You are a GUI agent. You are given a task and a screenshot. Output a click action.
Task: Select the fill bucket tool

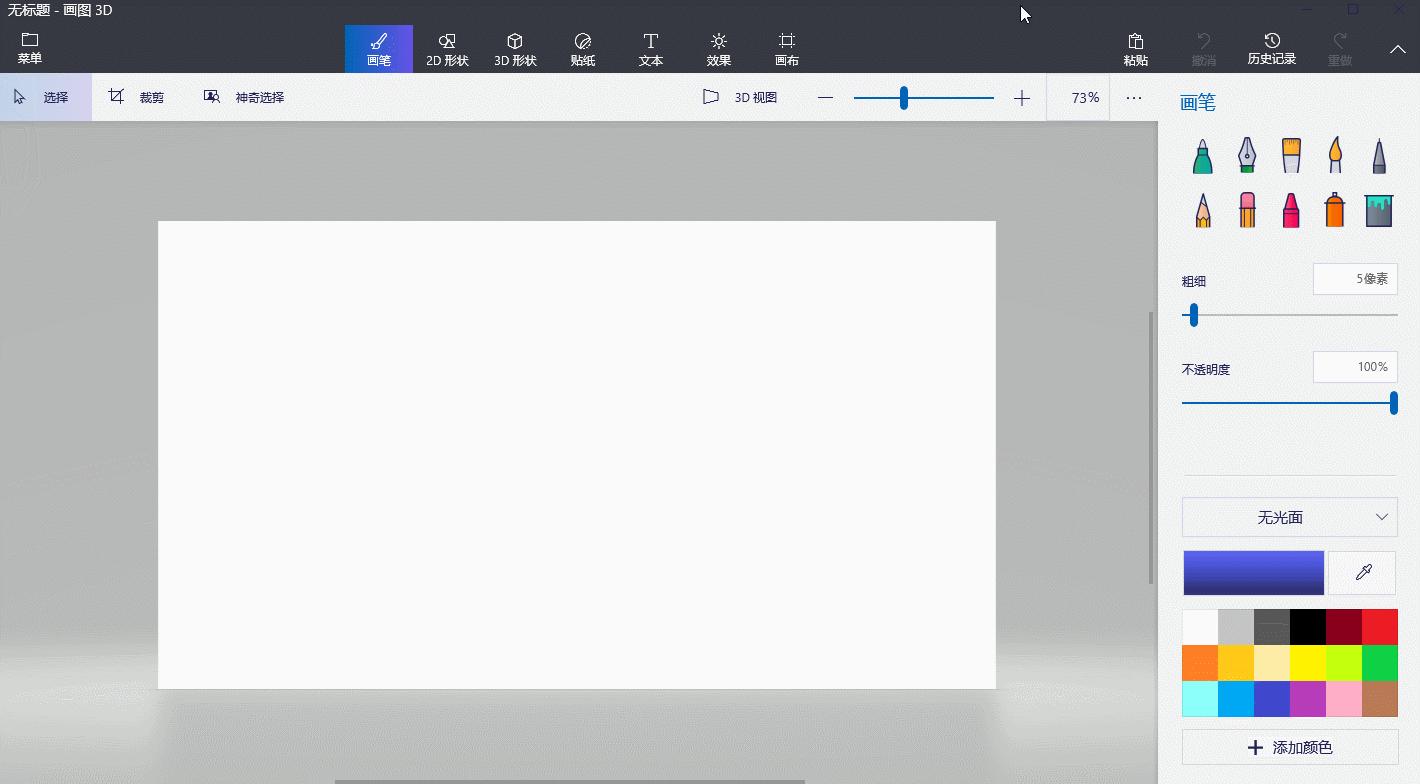pyautogui.click(x=1379, y=210)
